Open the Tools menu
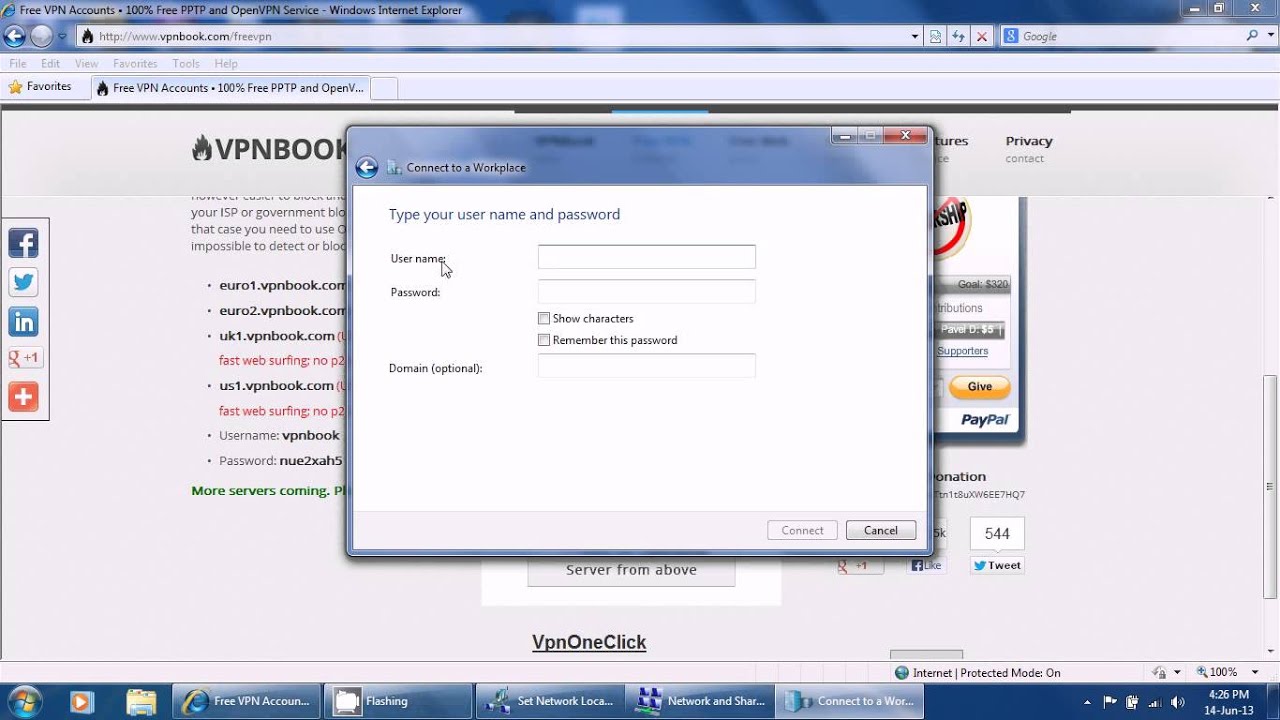 186,63
